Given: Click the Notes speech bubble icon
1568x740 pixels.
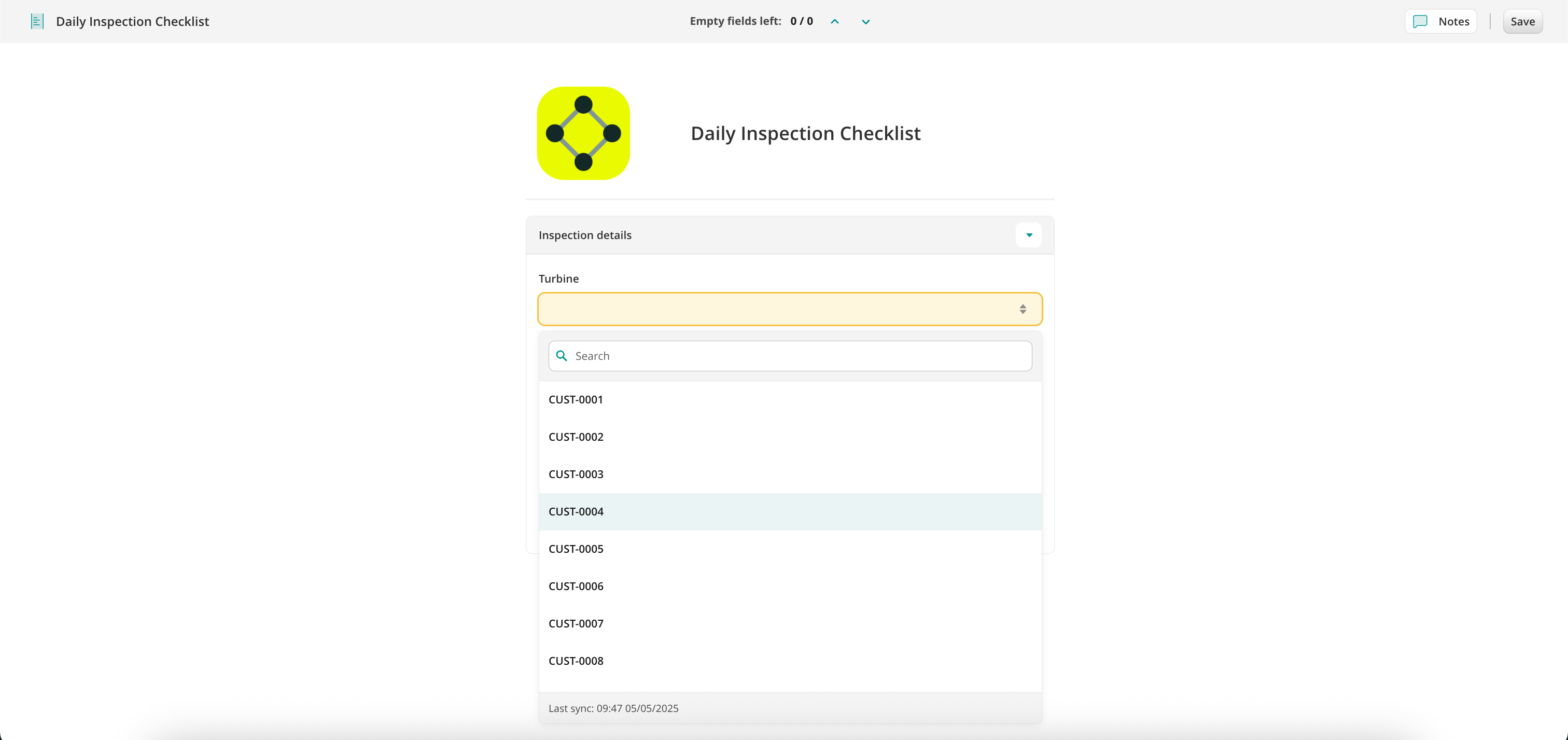Looking at the screenshot, I should point(1420,21).
